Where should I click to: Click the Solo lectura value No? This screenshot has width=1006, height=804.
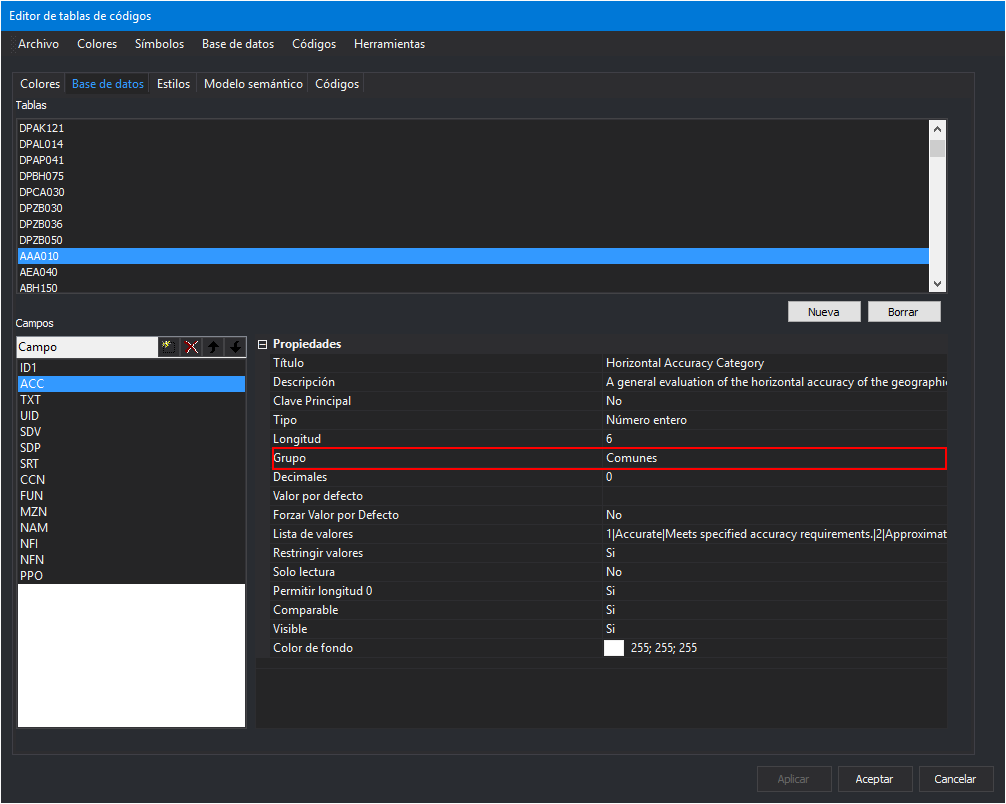pyautogui.click(x=614, y=572)
